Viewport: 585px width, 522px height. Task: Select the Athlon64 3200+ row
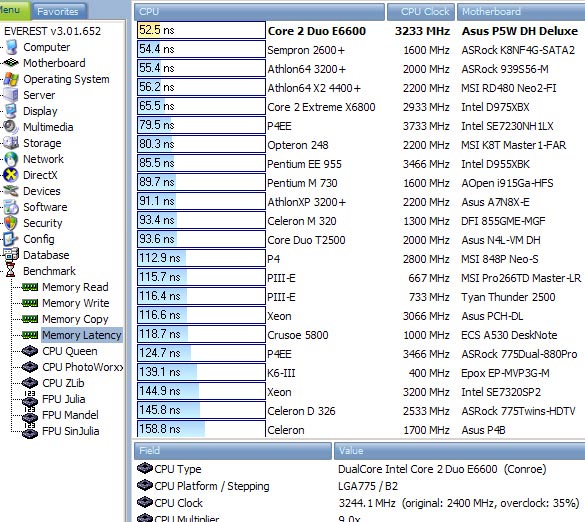[x=359, y=69]
